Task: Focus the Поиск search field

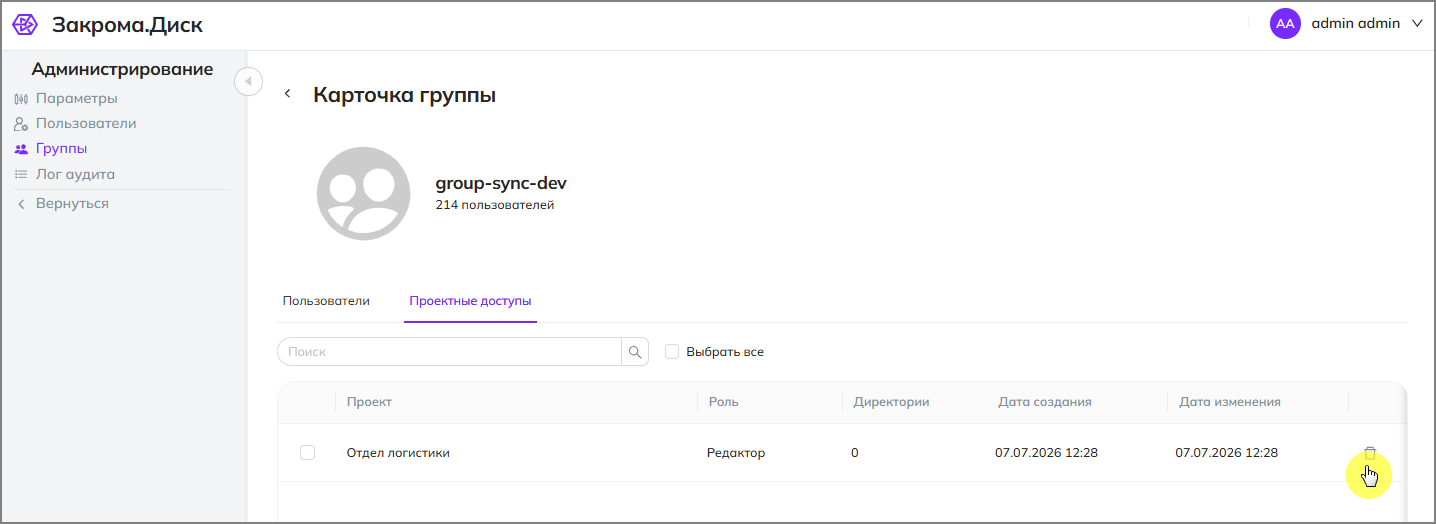Action: tap(449, 352)
